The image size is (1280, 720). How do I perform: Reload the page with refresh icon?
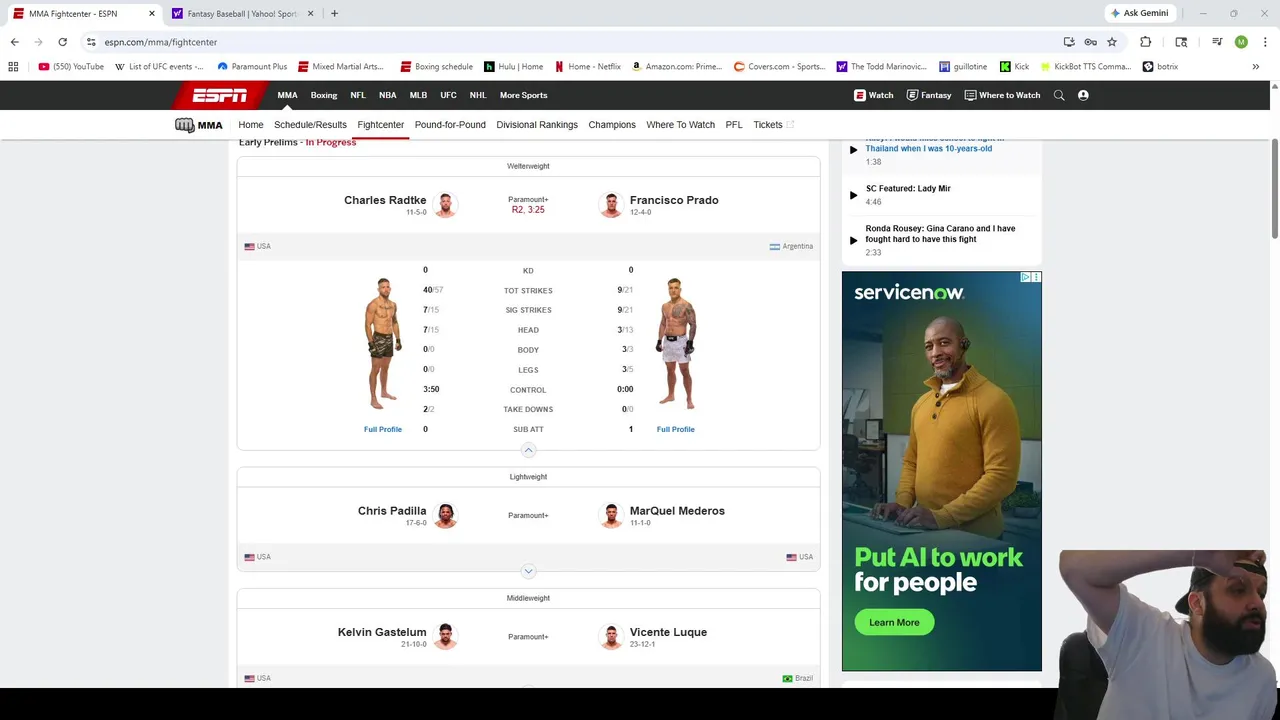coord(62,42)
